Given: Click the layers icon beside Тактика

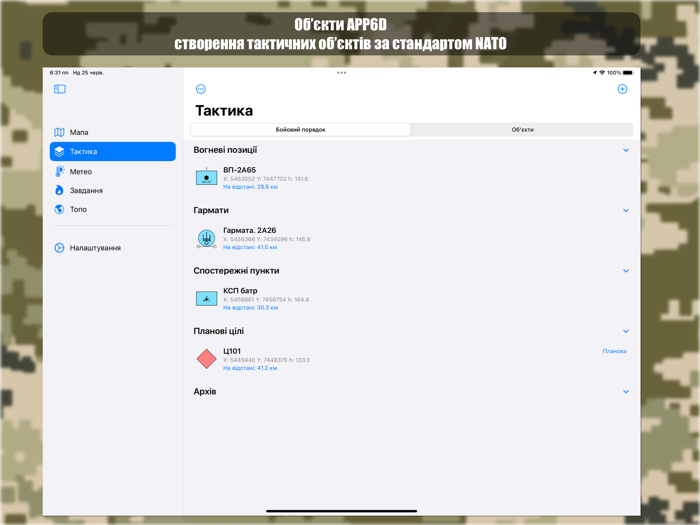Looking at the screenshot, I should 59,151.
